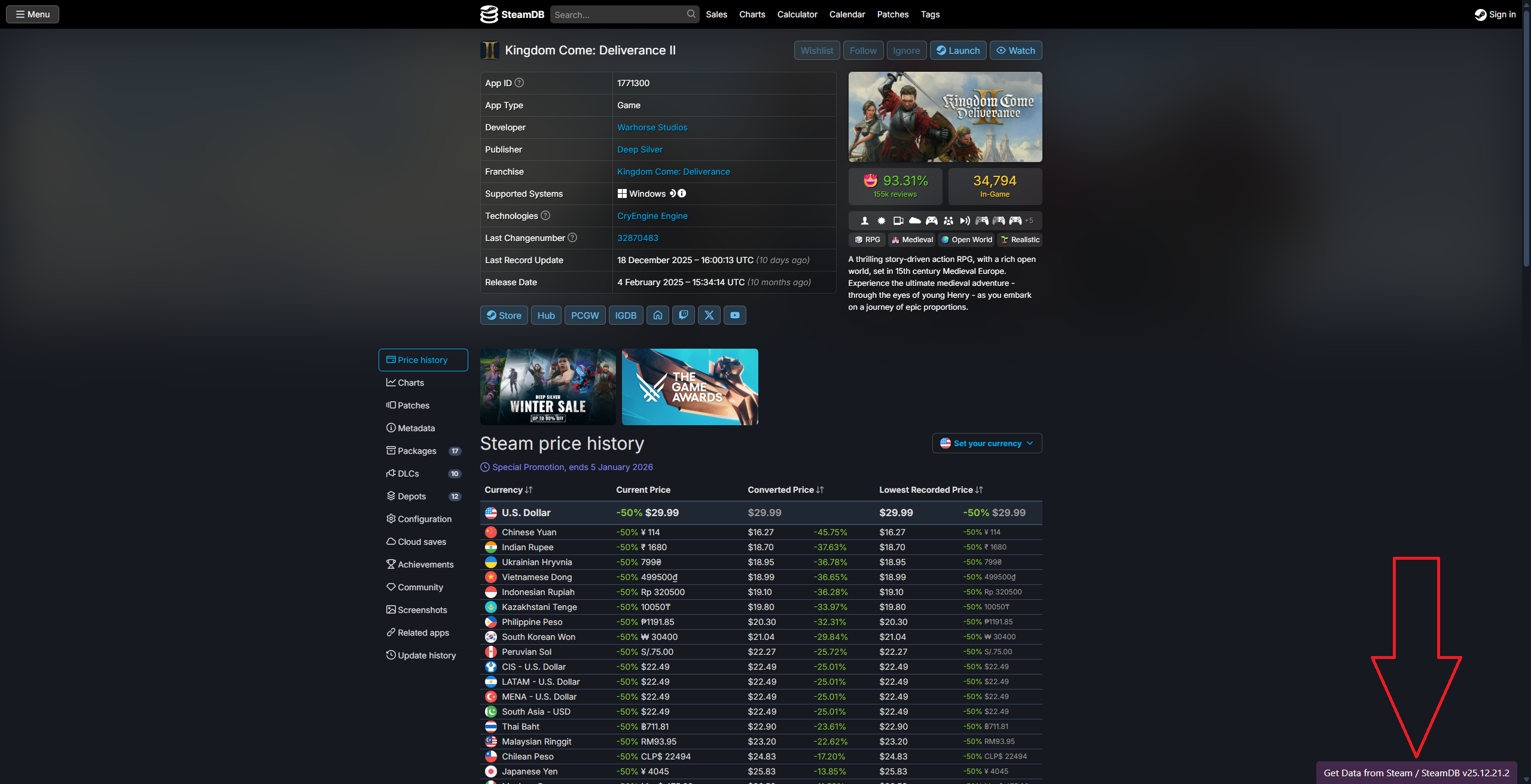Expand the Menu hamburger button
The height and width of the screenshot is (784, 1531).
(32, 14)
